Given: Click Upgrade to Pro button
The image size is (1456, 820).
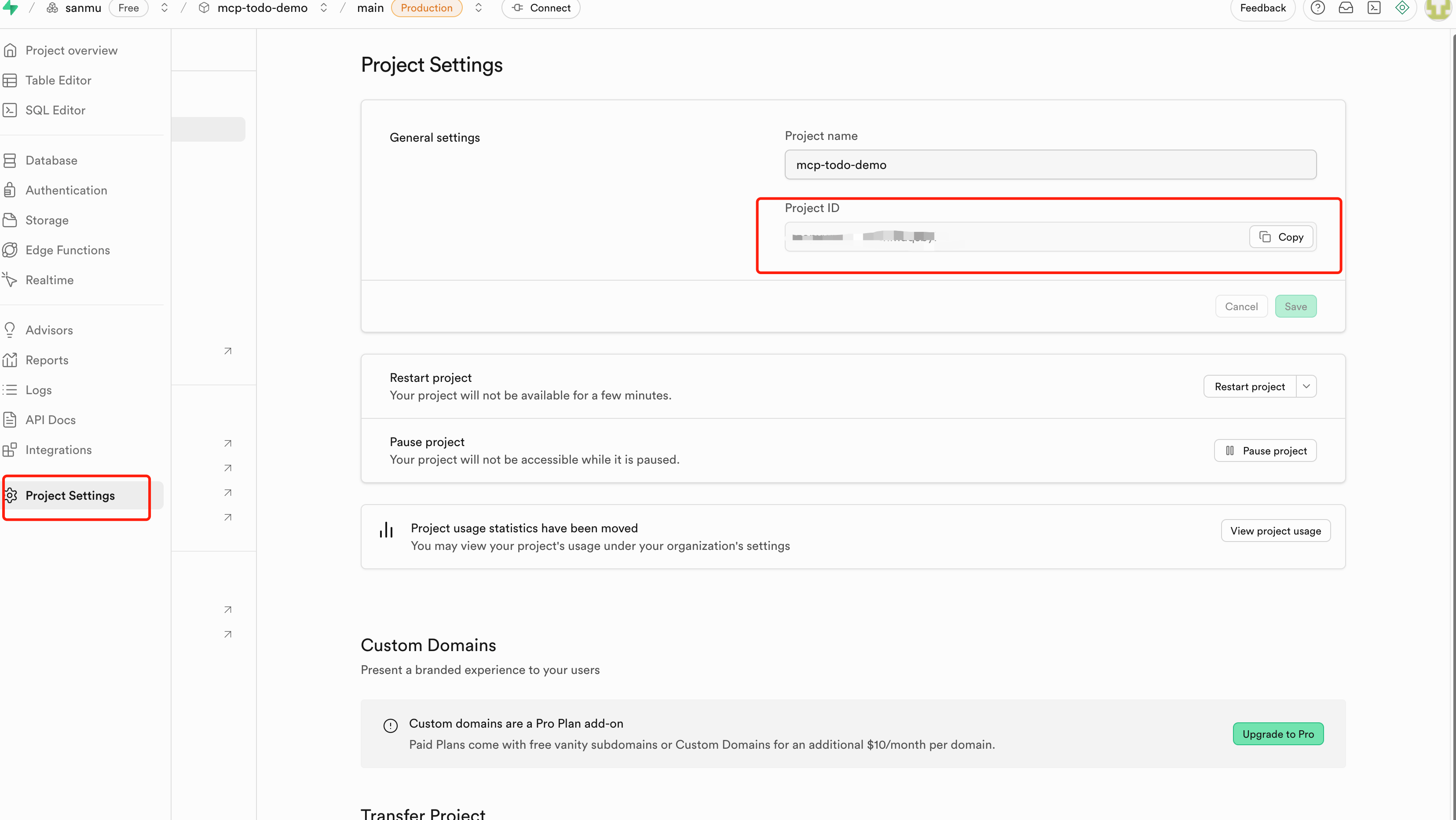Looking at the screenshot, I should pyautogui.click(x=1278, y=734).
